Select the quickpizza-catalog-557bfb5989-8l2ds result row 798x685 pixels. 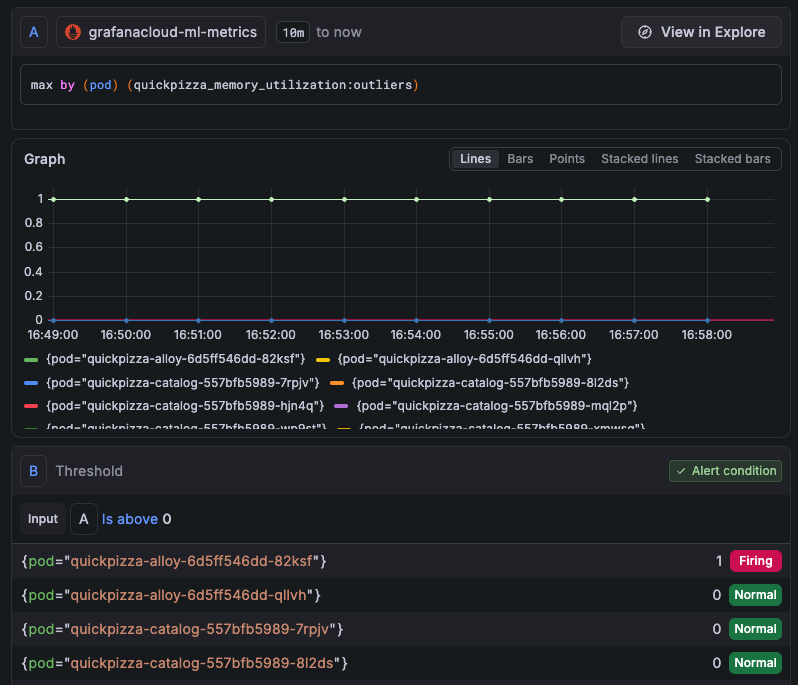click(x=401, y=663)
